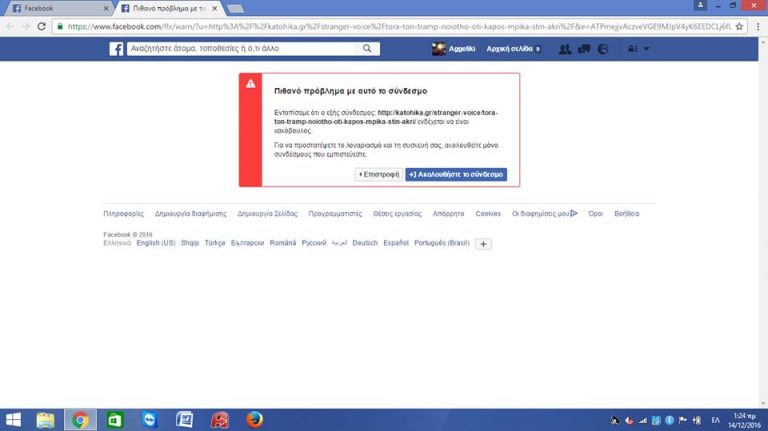Open Firefox from the taskbar
The image size is (768, 431).
[253, 419]
